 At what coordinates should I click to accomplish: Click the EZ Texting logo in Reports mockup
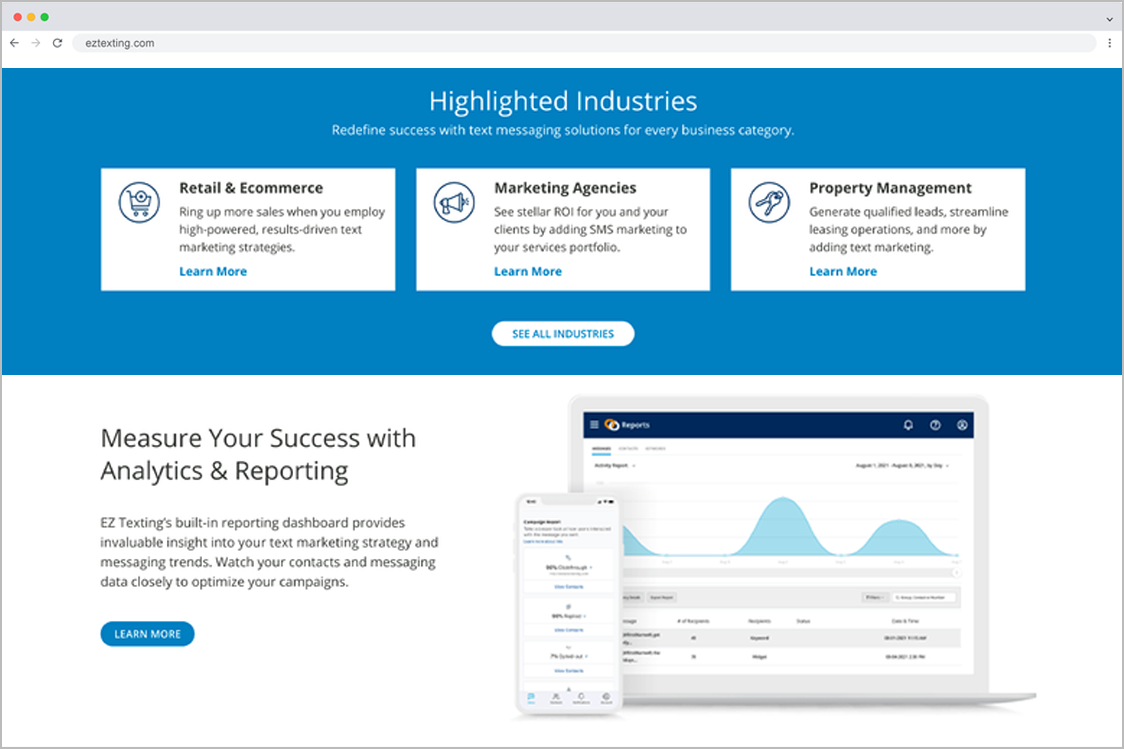pos(611,425)
